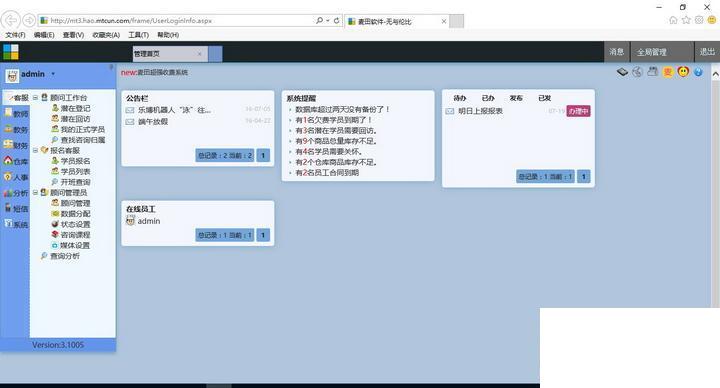Screen dimensions: 720x388
Task: Open the 教师 module in left sidebar
Action: (17, 113)
